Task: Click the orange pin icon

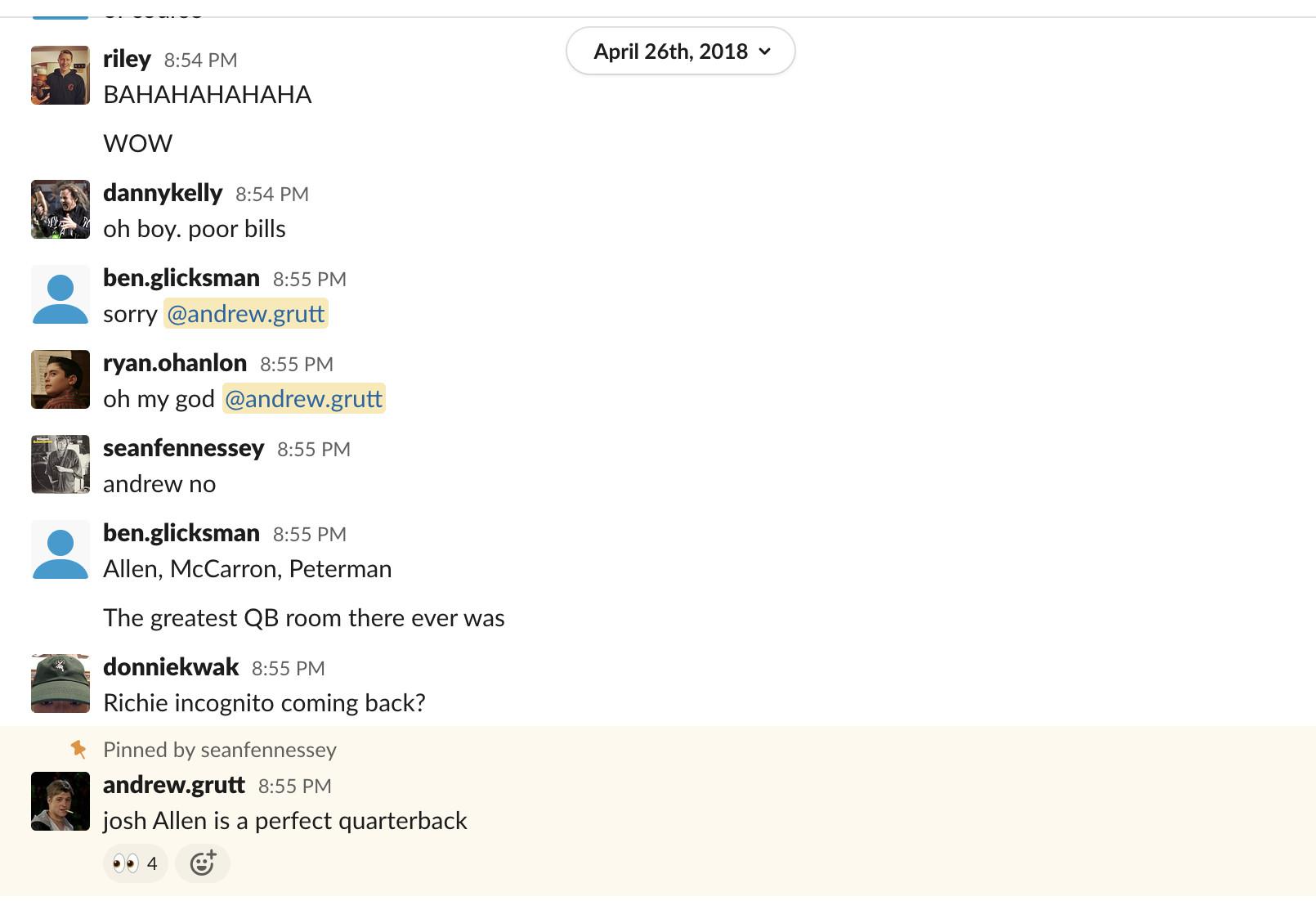Action: 78,749
